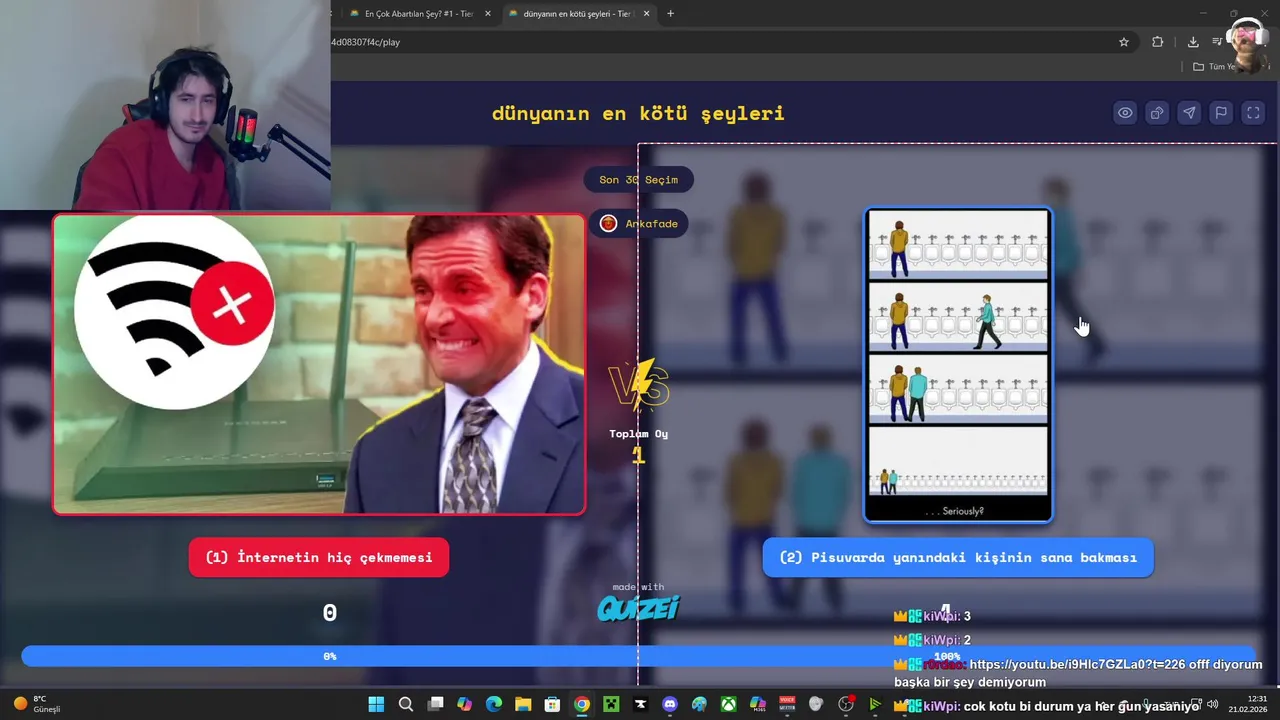Click the flag report icon
The image size is (1280, 720).
(x=1221, y=113)
